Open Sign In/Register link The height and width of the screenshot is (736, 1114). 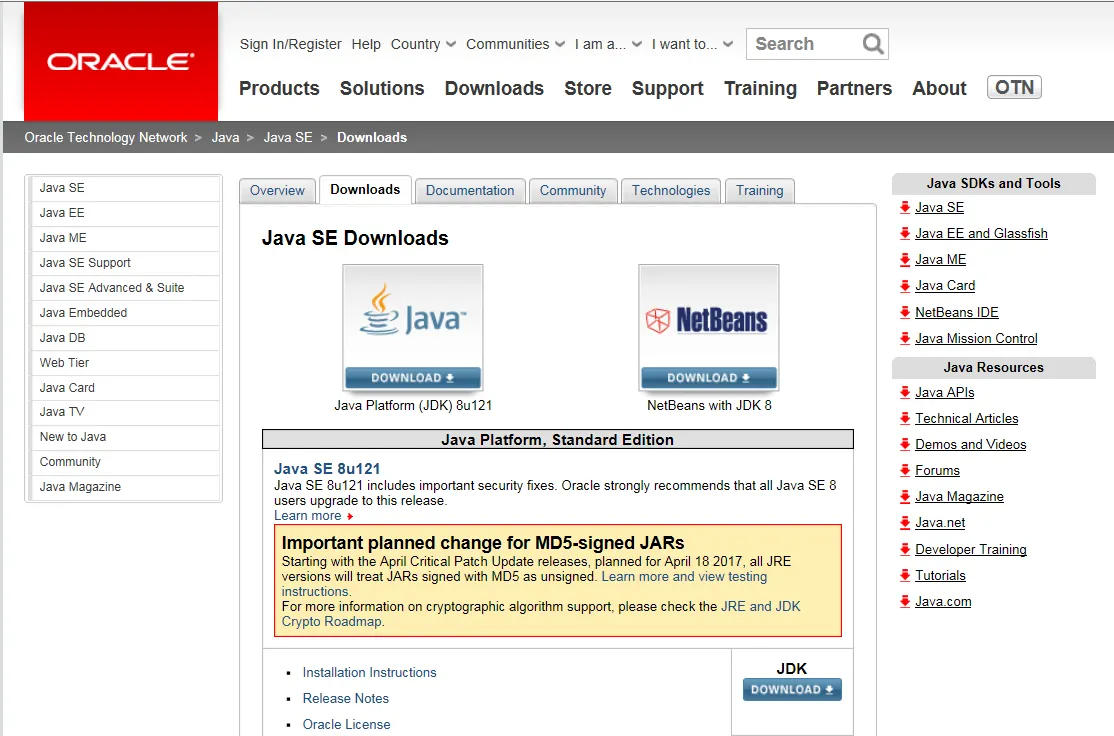(291, 44)
